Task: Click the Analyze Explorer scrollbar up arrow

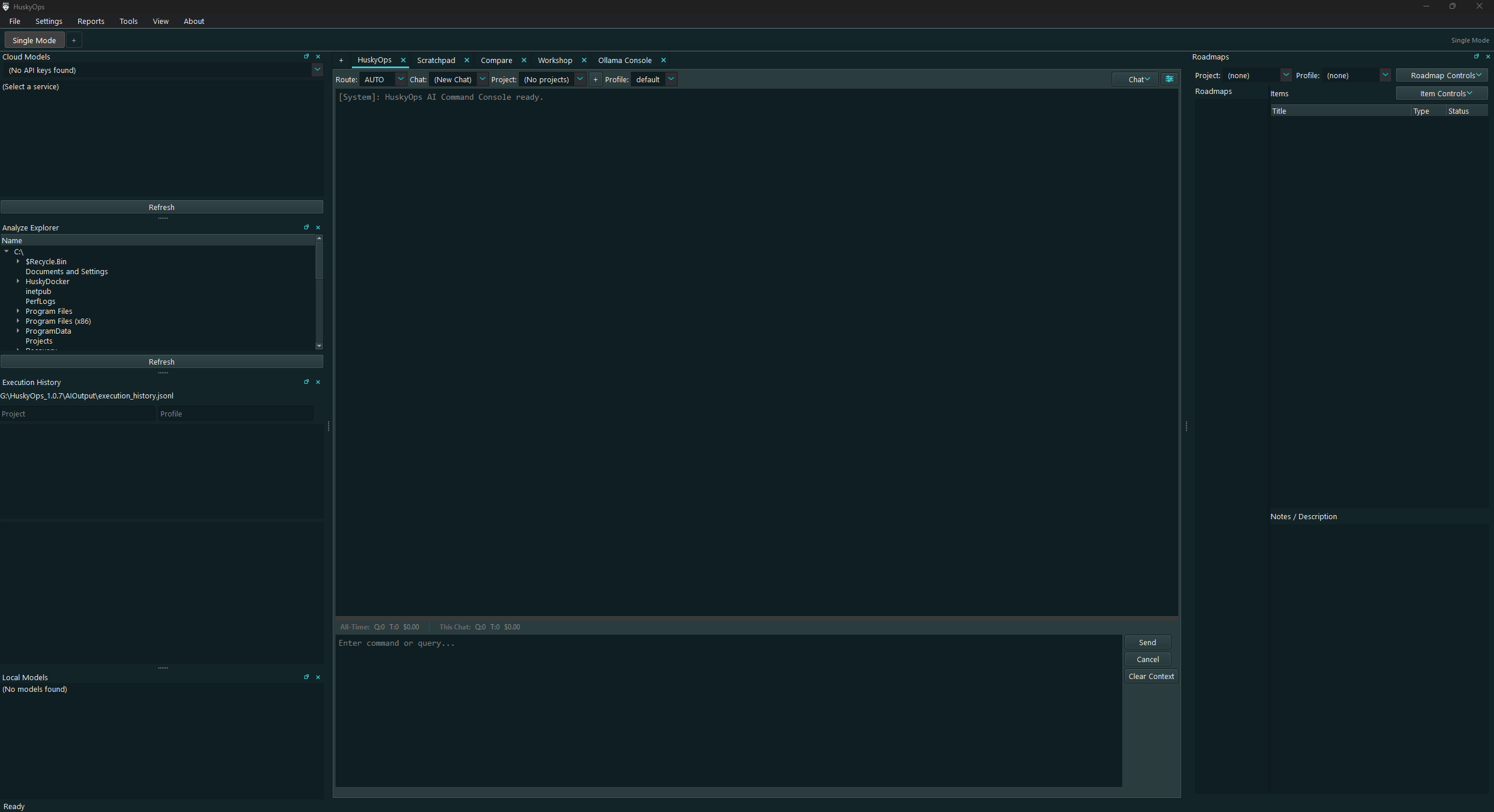Action: tap(319, 238)
